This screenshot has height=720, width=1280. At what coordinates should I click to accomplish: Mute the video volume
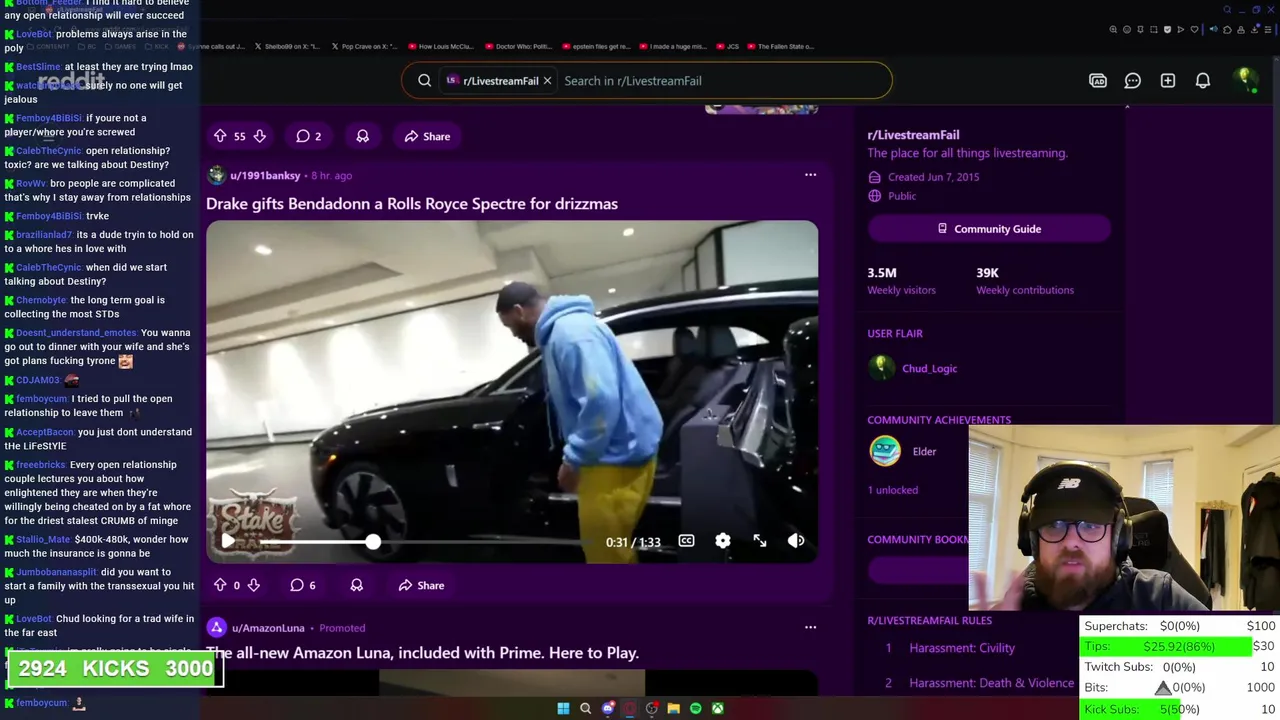point(796,541)
